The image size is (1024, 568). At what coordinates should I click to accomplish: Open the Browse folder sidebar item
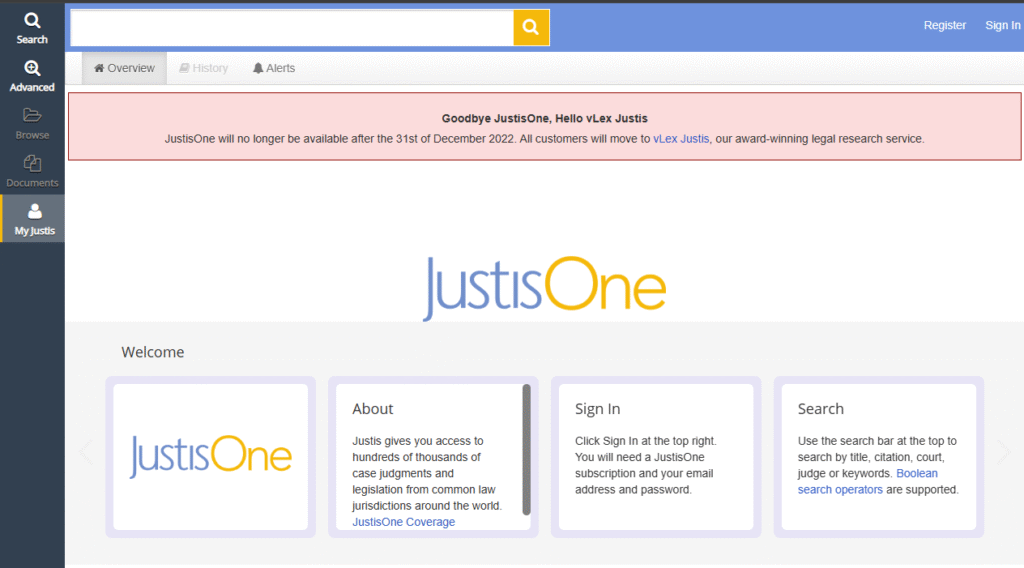32,124
